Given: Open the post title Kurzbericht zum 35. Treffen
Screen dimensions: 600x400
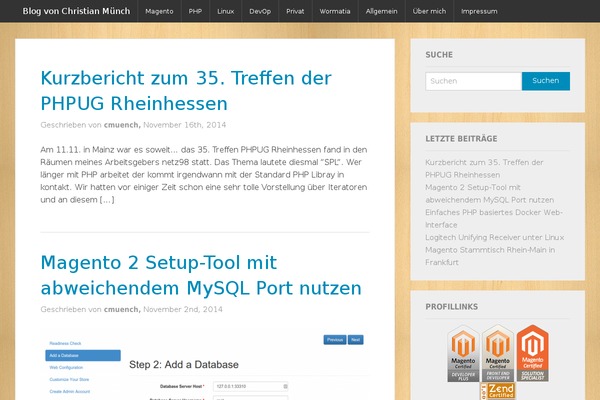Looking at the screenshot, I should [186, 90].
